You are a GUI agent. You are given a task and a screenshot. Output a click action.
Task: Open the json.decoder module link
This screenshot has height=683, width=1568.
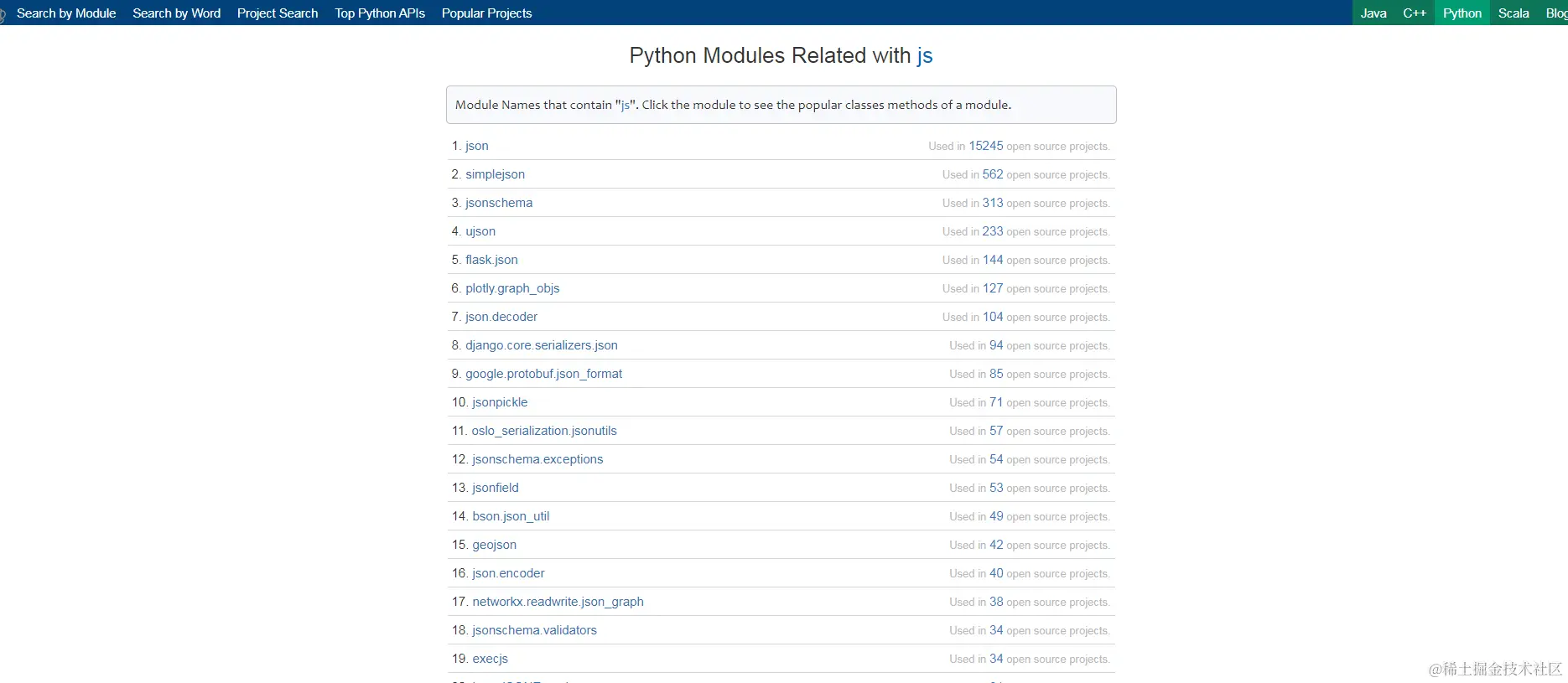click(501, 317)
